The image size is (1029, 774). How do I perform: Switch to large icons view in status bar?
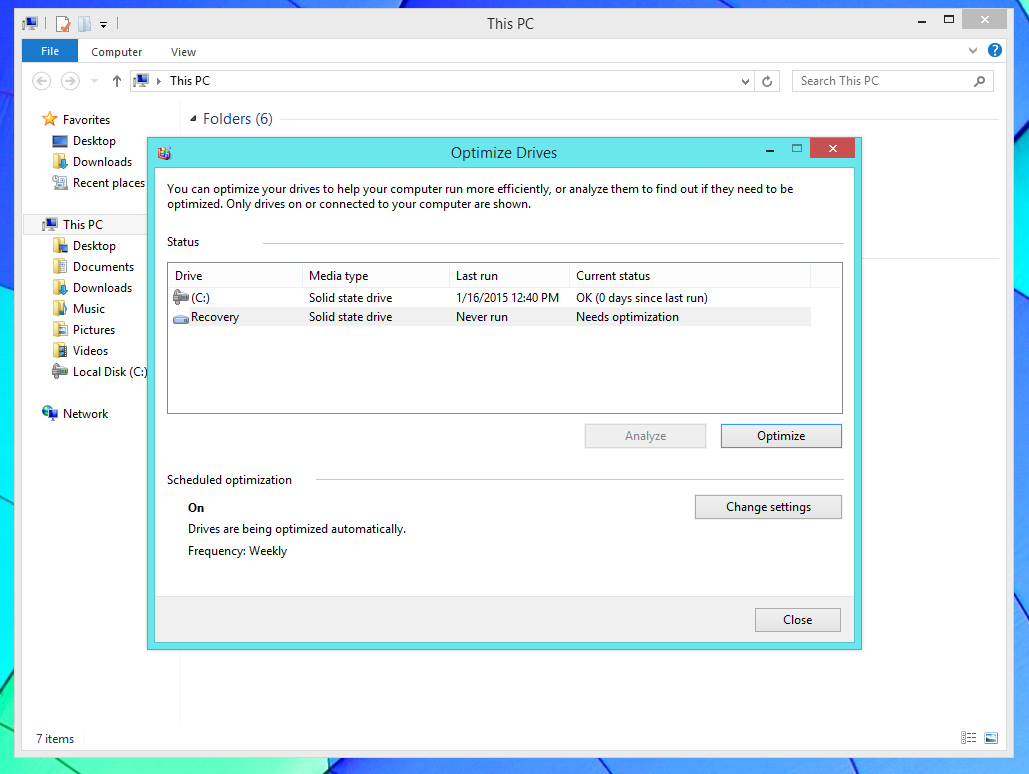[990, 738]
